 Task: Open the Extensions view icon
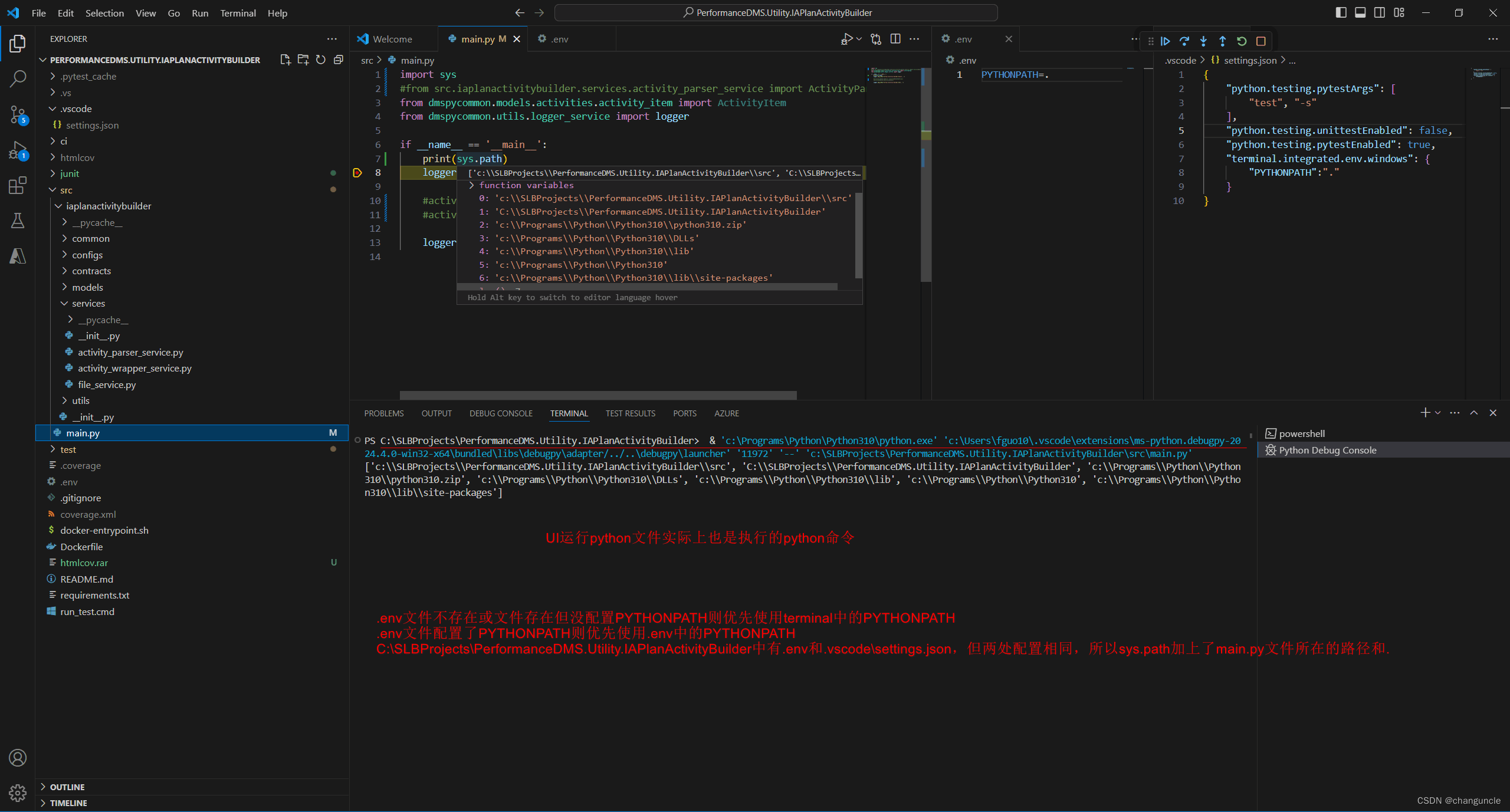coord(18,185)
